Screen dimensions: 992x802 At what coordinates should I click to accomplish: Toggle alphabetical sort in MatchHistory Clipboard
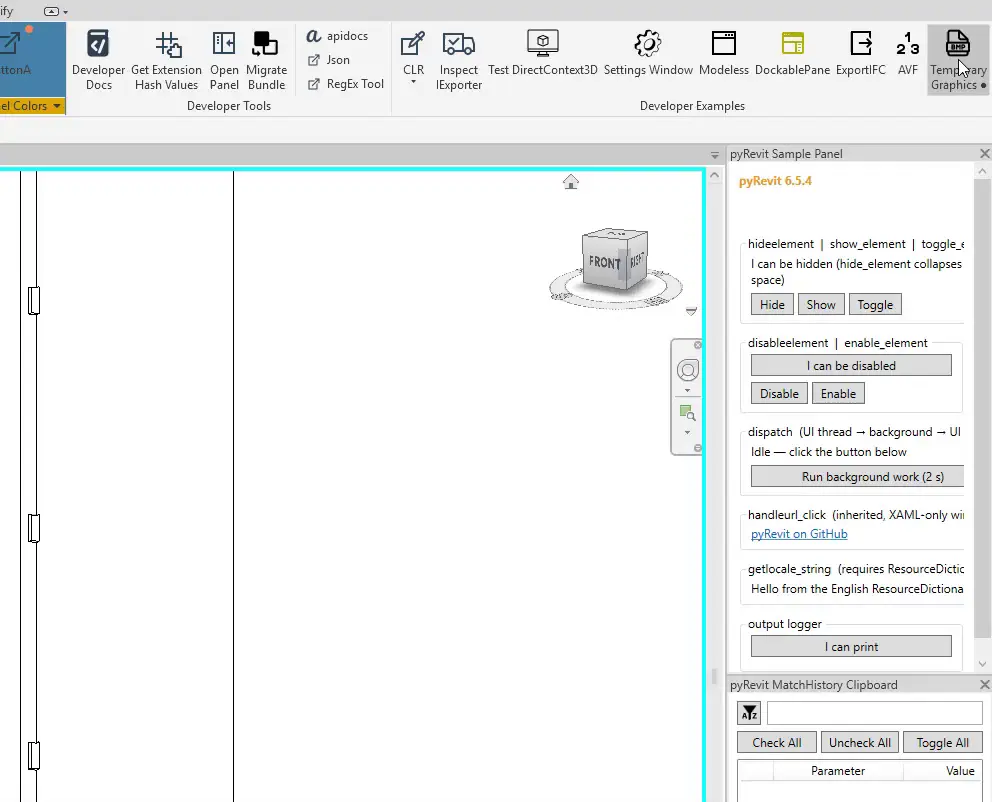coord(749,713)
